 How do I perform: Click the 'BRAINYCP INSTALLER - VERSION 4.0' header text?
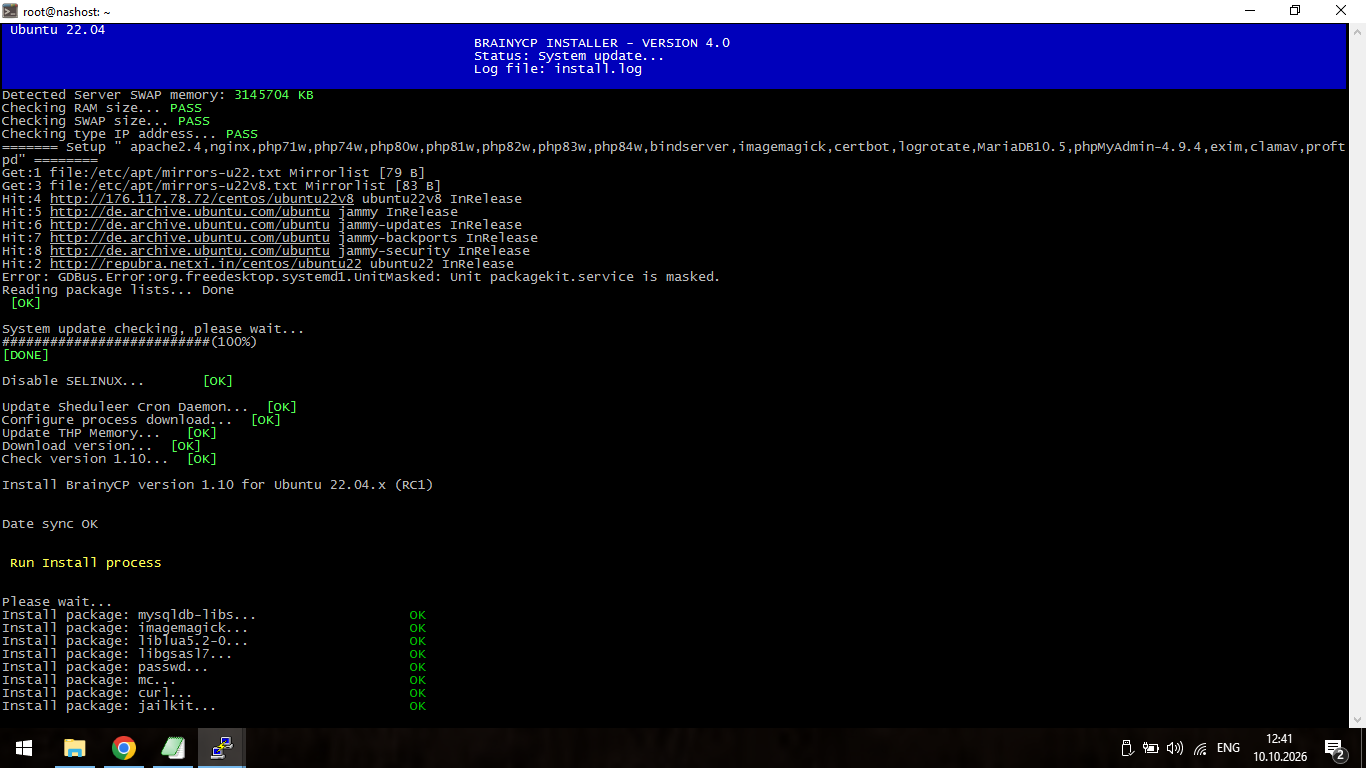(602, 43)
